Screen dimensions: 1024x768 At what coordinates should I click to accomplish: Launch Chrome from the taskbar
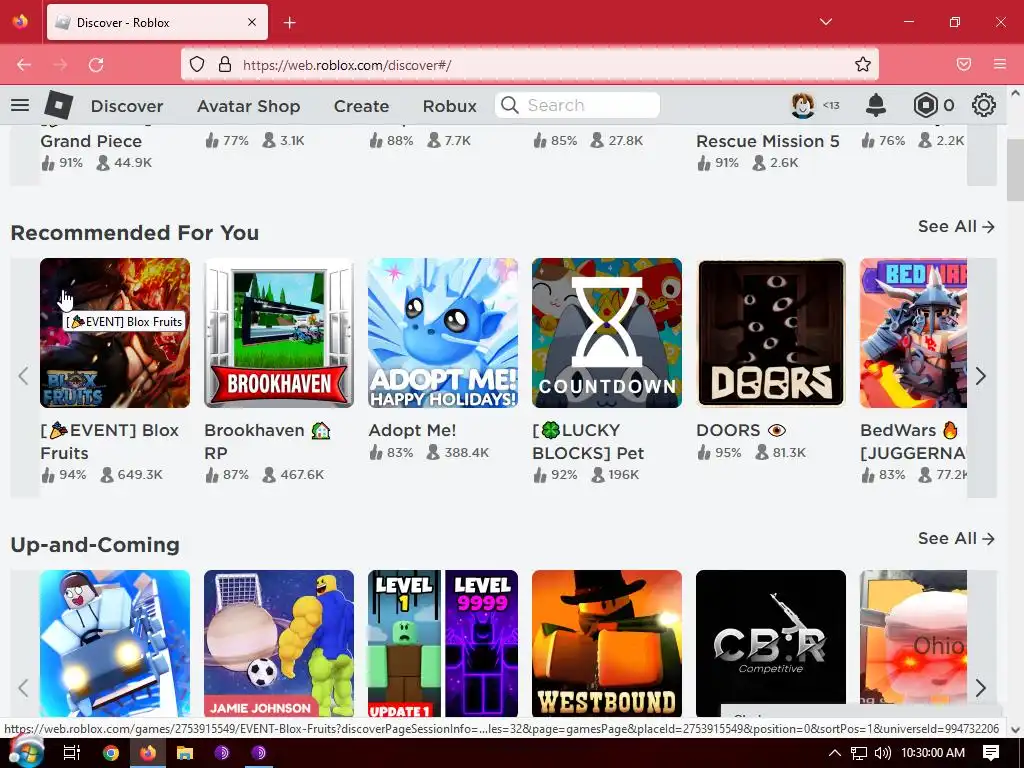111,753
